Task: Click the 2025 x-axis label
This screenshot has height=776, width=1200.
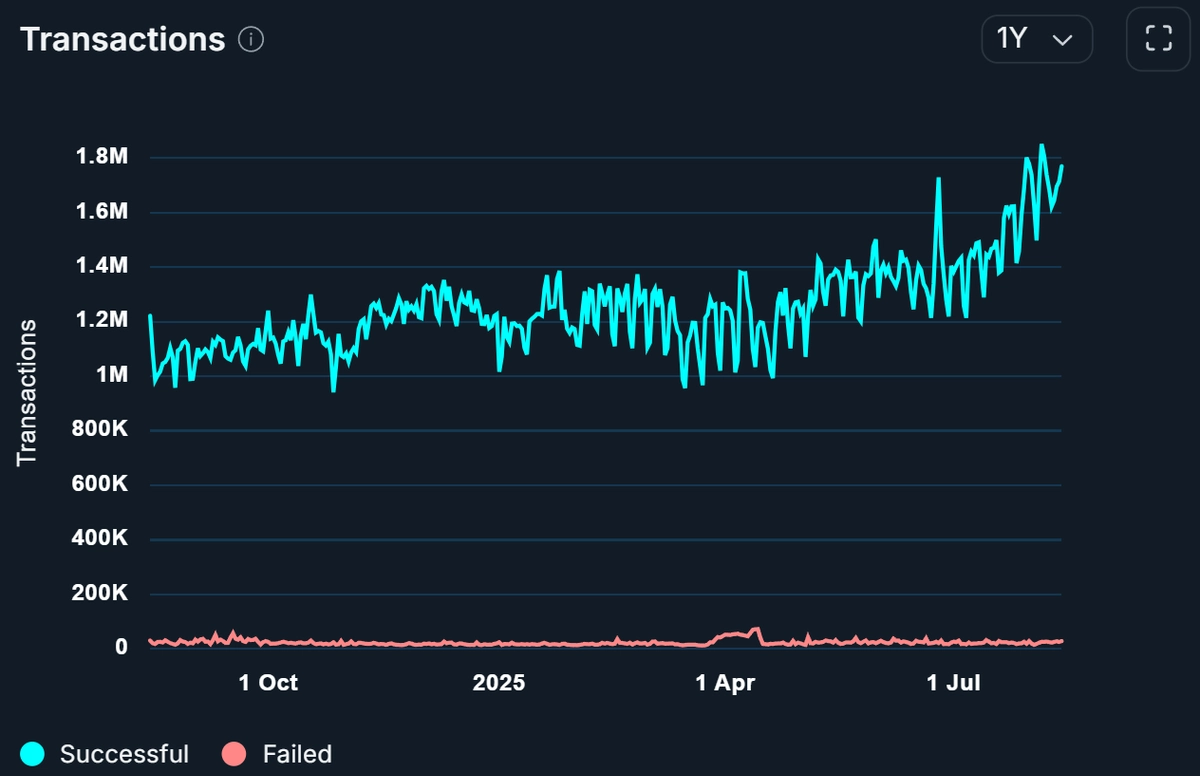Action: pos(498,683)
